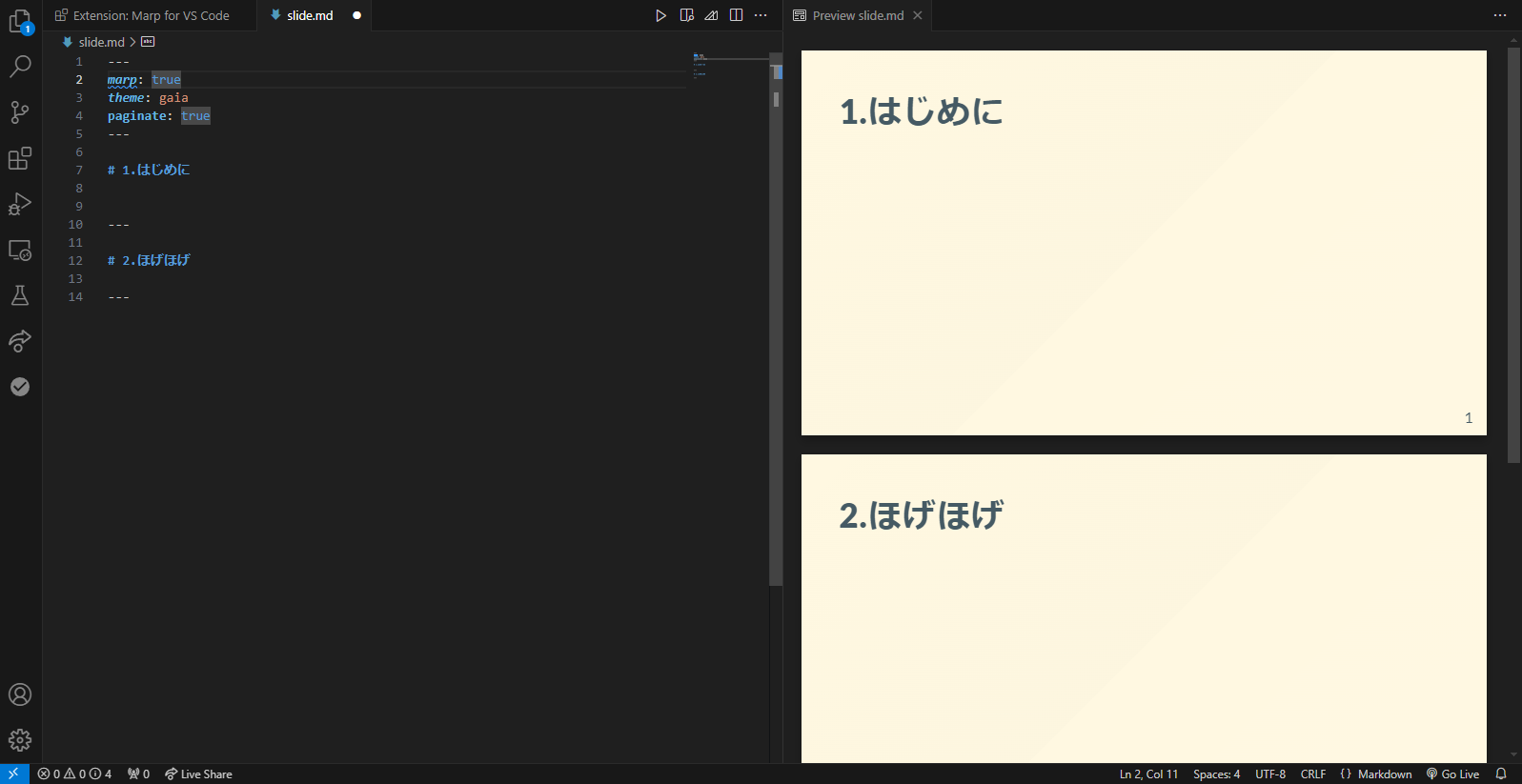Screen dimensions: 1522x784
Task: Open the Run and Debug view
Action: [20, 203]
